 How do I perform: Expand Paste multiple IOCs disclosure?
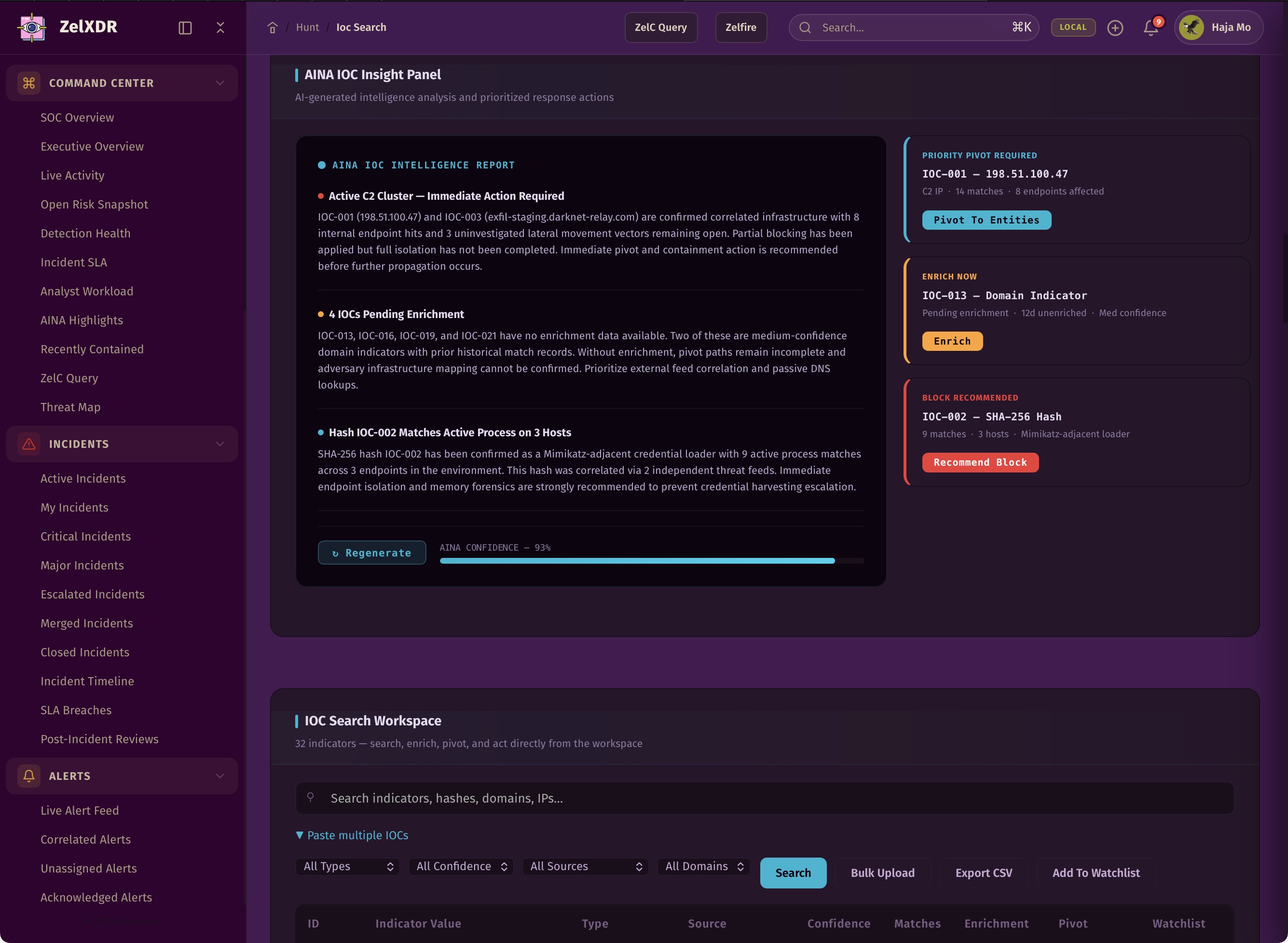(352, 835)
